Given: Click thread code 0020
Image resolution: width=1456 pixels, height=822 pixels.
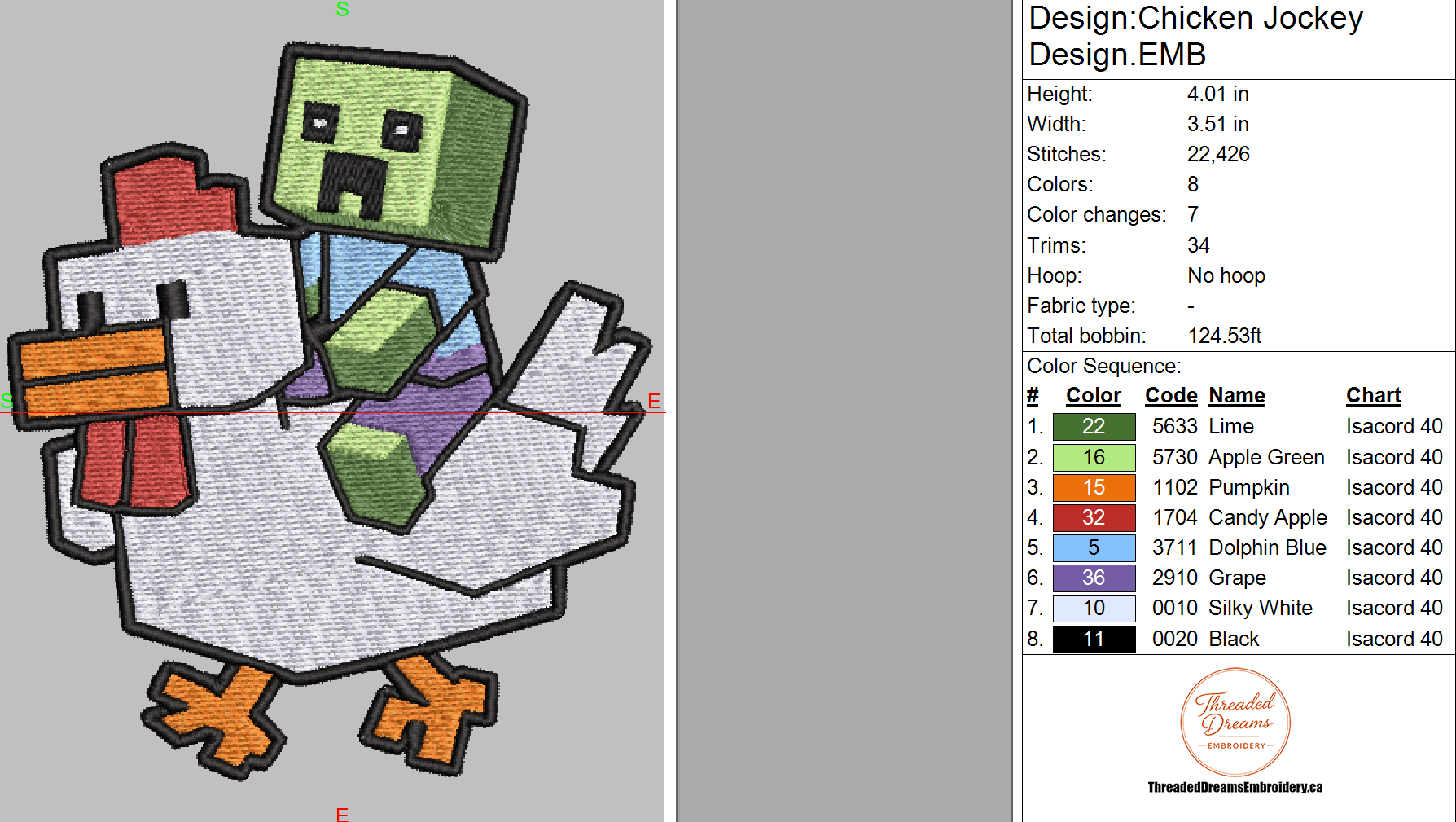Looking at the screenshot, I should (1174, 639).
